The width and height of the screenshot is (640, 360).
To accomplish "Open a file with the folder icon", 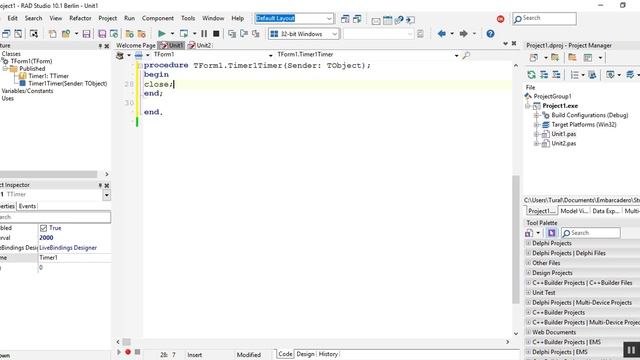I will point(66,33).
